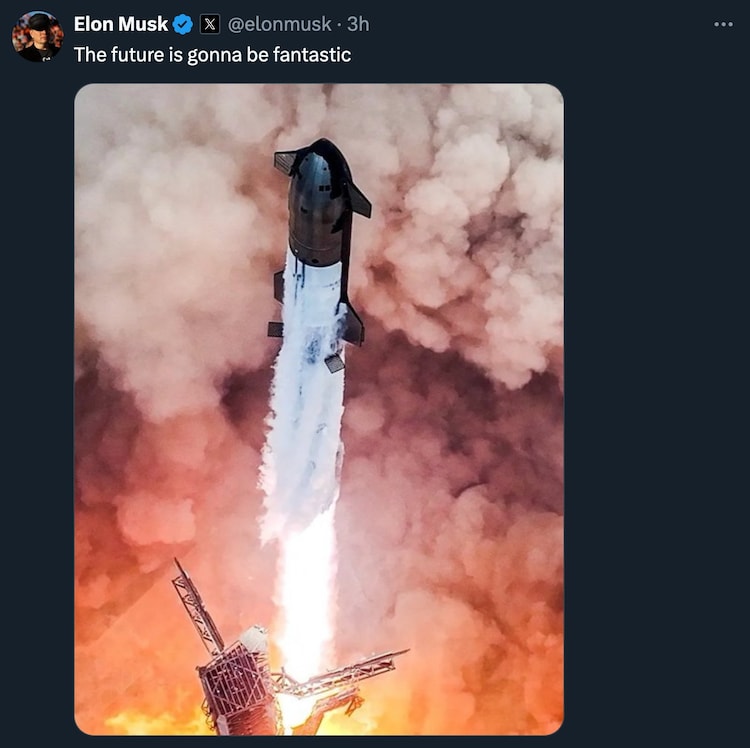Open the tweet via the 3h timestamp
This screenshot has width=750, height=748.
point(358,24)
